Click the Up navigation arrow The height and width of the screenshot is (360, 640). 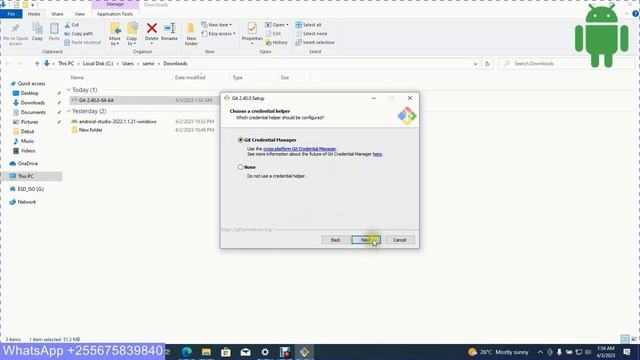[37, 64]
